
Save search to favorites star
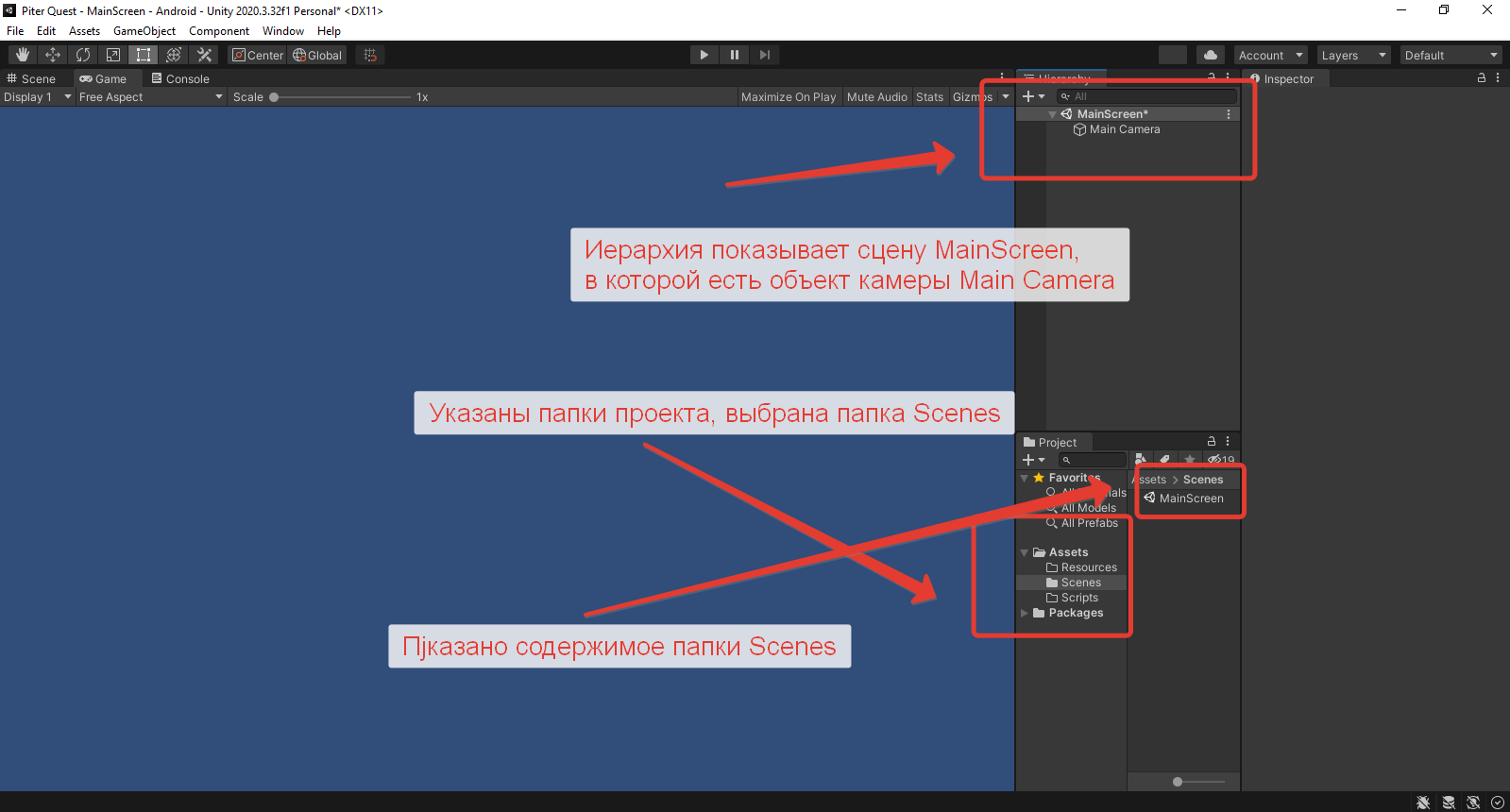point(1190,459)
